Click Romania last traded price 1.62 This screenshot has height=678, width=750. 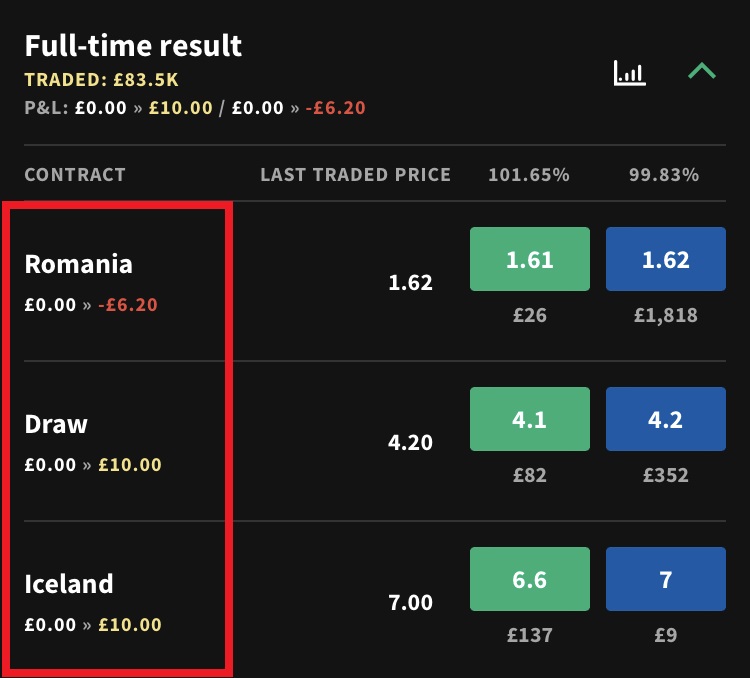point(410,283)
